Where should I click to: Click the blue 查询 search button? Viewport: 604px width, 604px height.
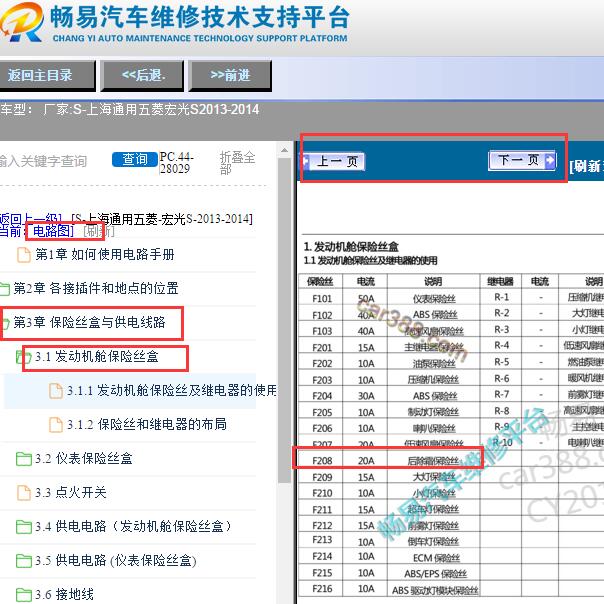point(135,159)
